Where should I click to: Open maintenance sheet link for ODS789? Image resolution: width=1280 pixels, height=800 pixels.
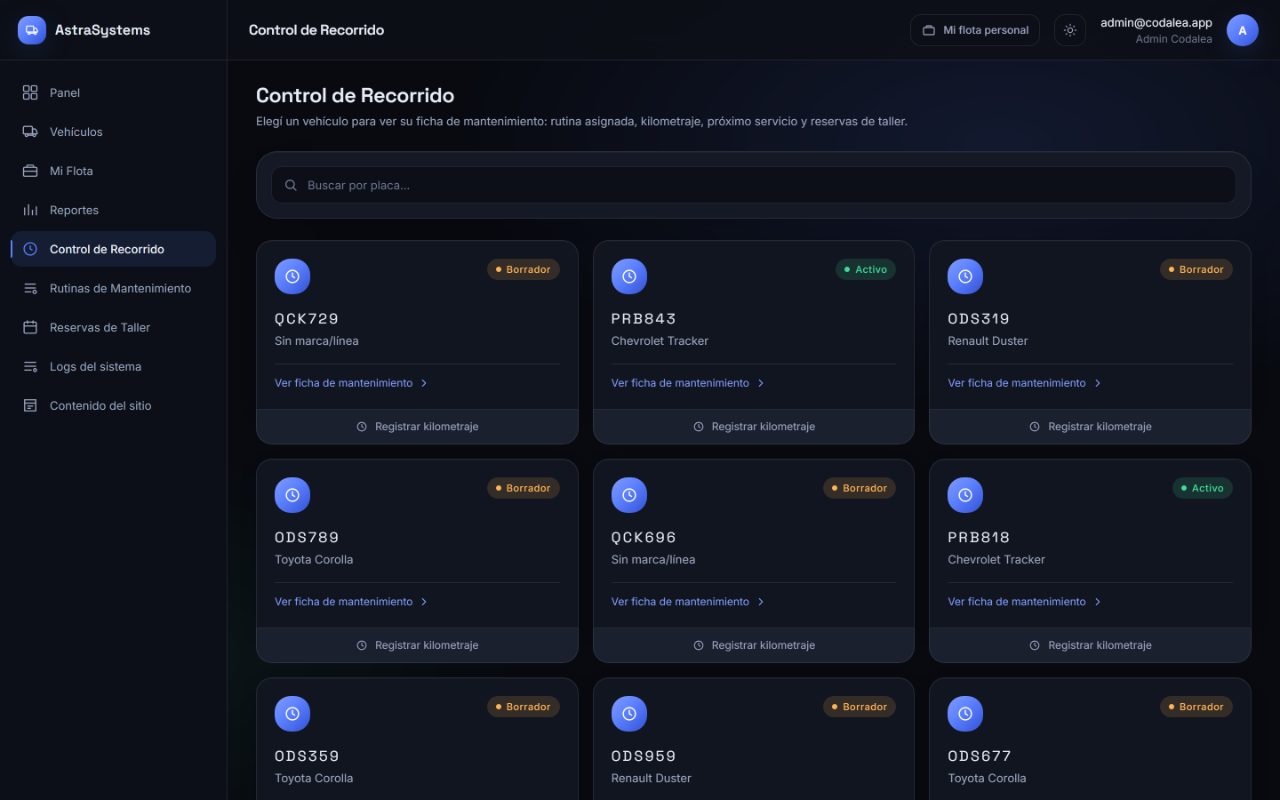[x=351, y=602]
